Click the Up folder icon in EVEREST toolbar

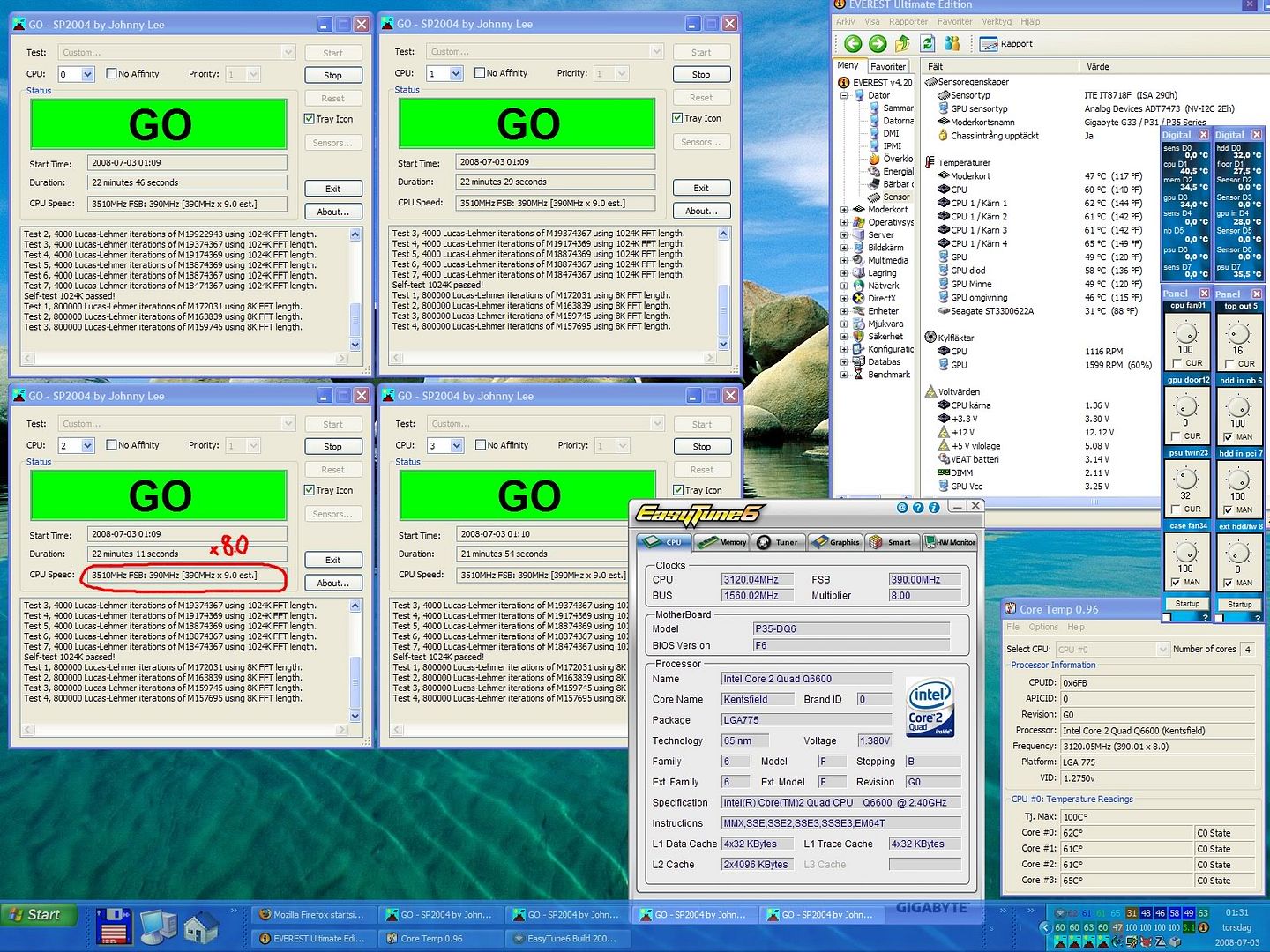tap(902, 43)
